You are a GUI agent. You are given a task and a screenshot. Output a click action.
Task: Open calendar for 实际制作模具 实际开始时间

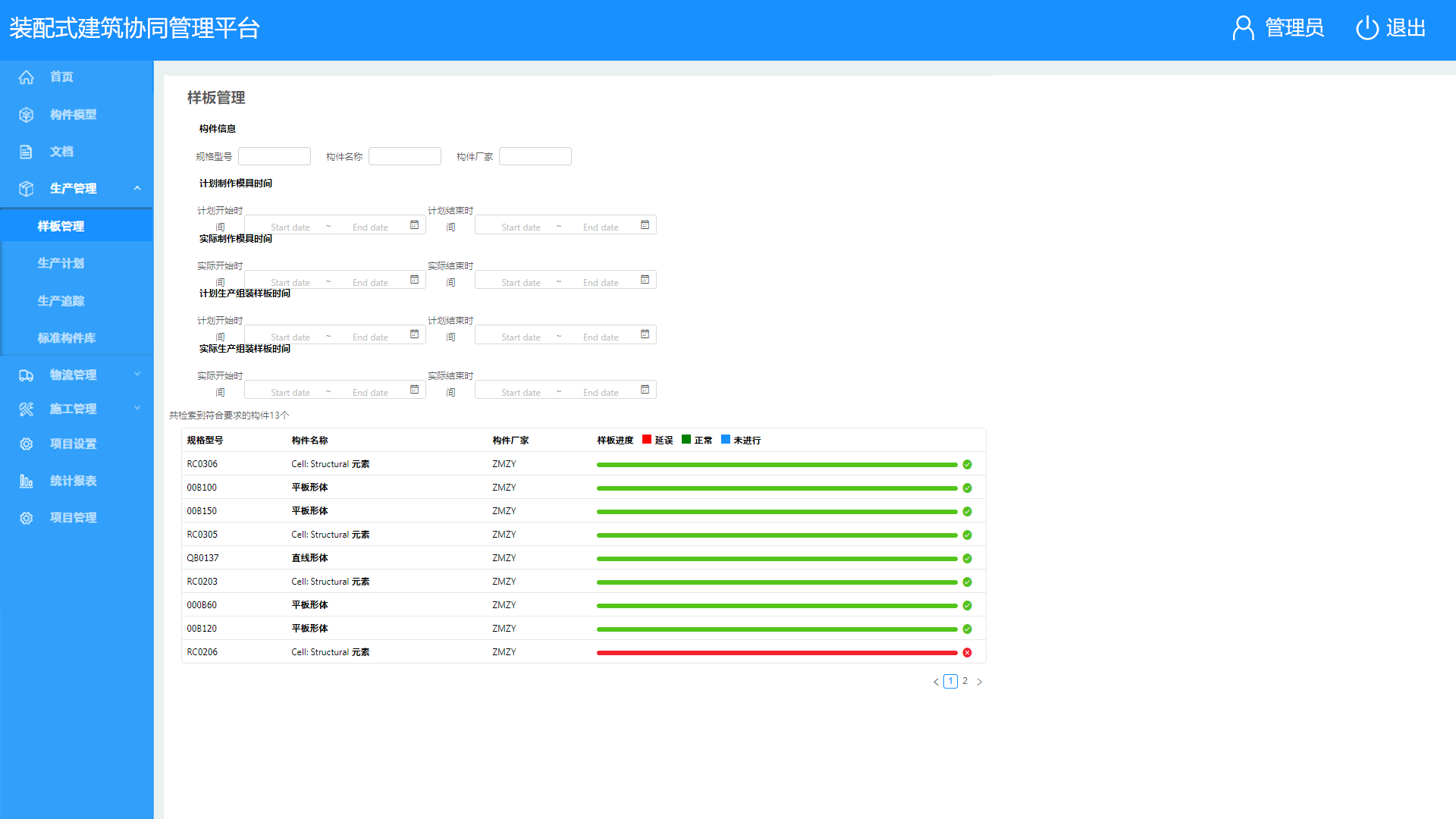[414, 280]
